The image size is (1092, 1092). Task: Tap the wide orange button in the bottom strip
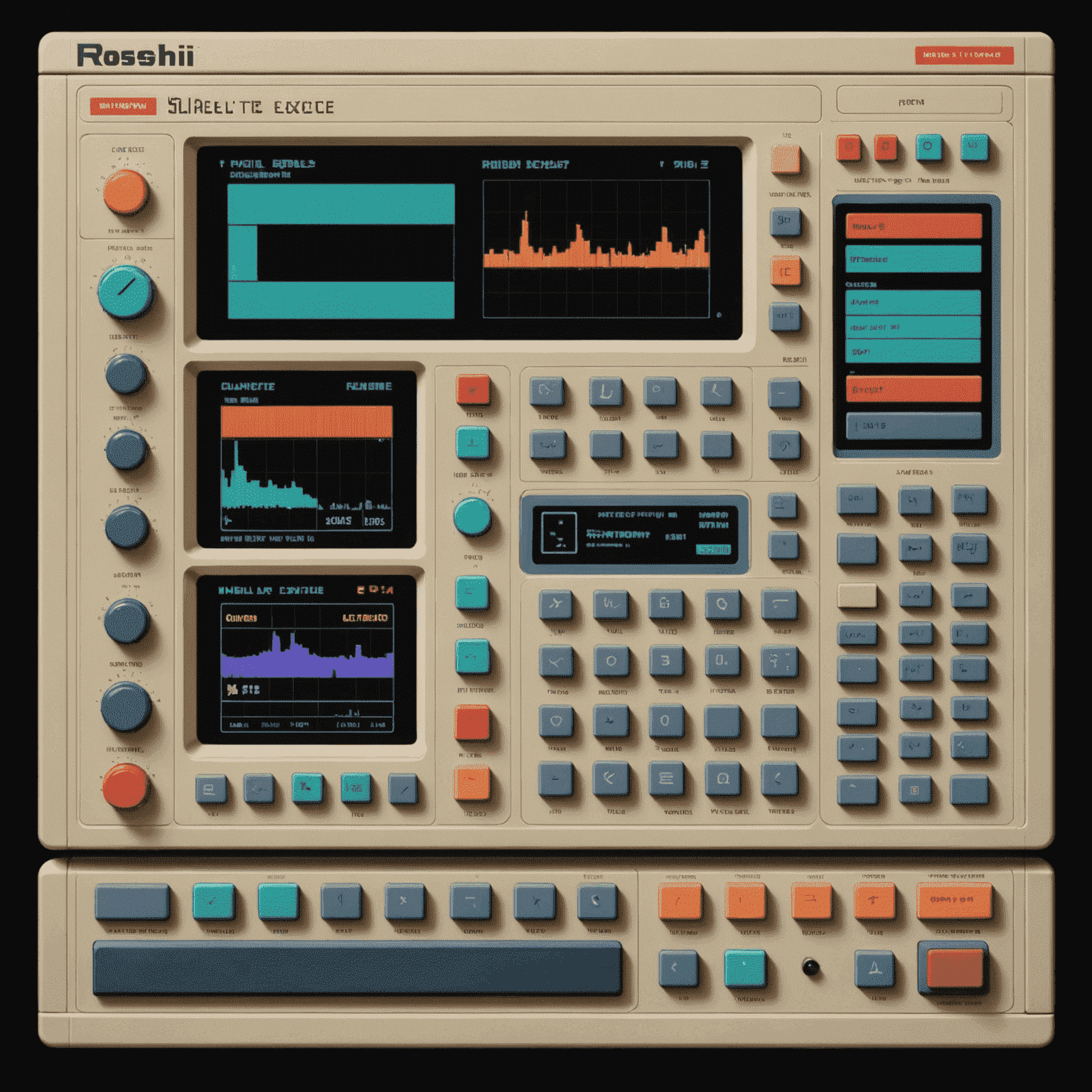(953, 900)
